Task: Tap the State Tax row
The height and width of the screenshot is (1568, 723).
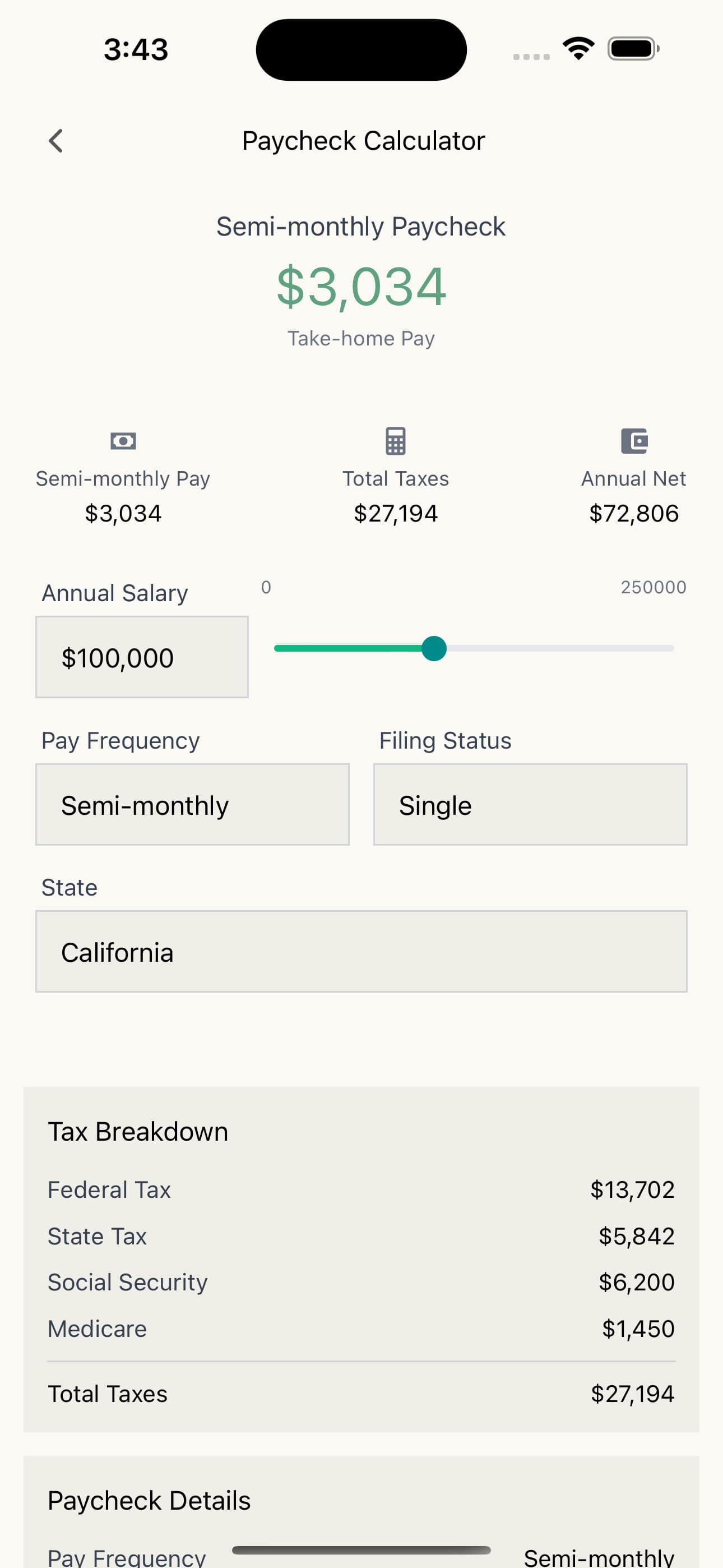Action: click(361, 1236)
